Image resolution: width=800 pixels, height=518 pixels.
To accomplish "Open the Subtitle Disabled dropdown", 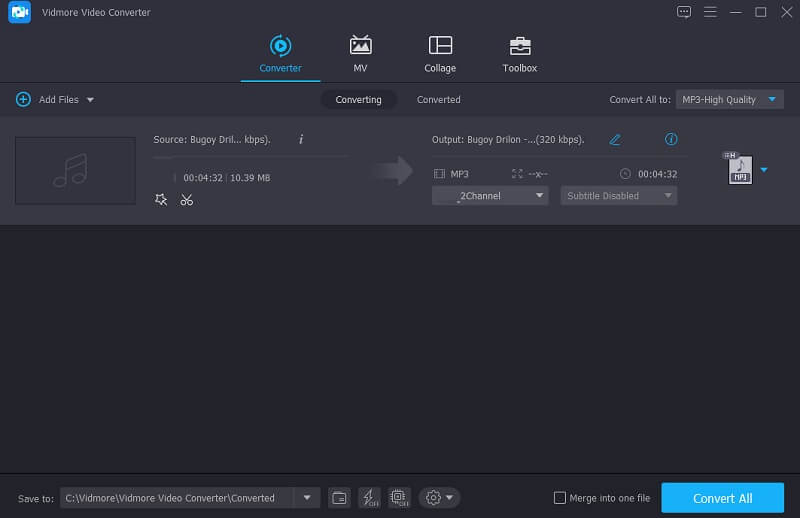I will (618, 196).
